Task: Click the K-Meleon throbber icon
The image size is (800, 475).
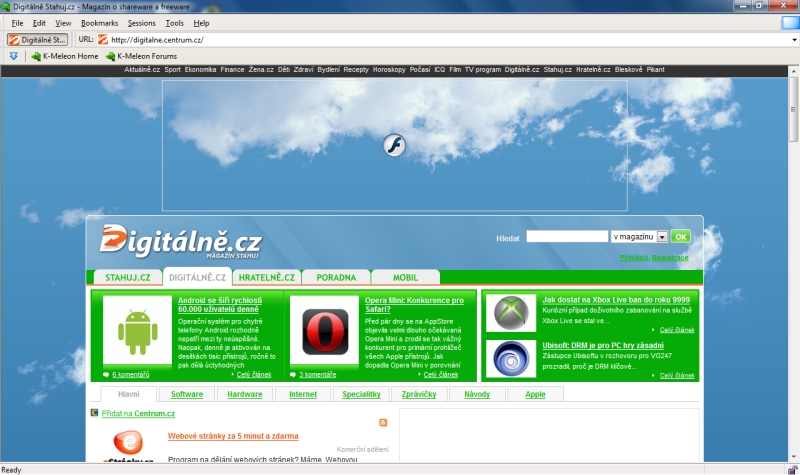Action: pyautogui.click(x=790, y=23)
